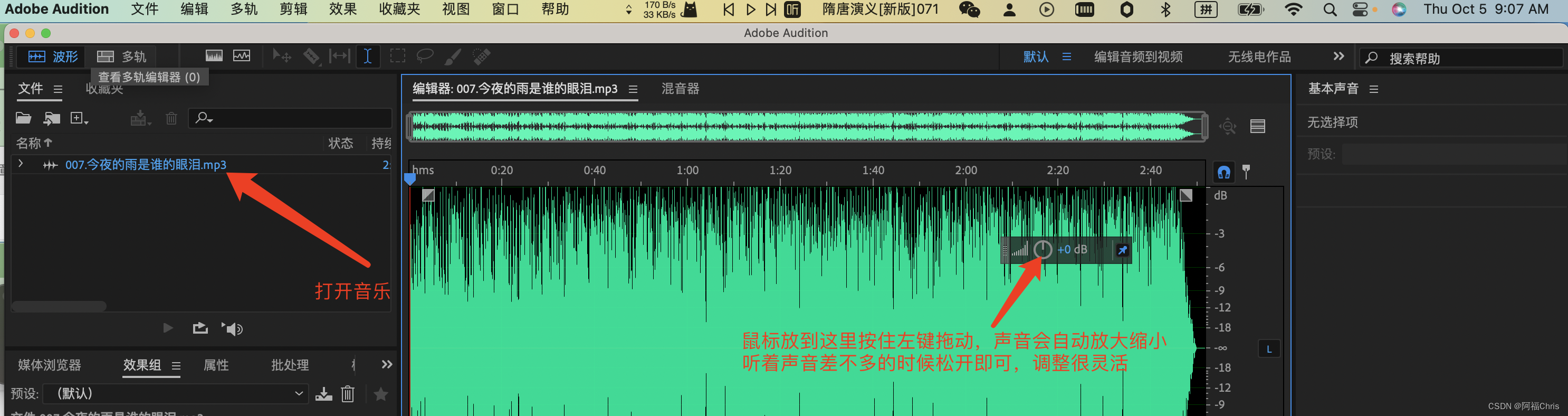Image resolution: width=1568 pixels, height=416 pixels.
Task: Open the 文件 panel menu
Action: (58, 89)
